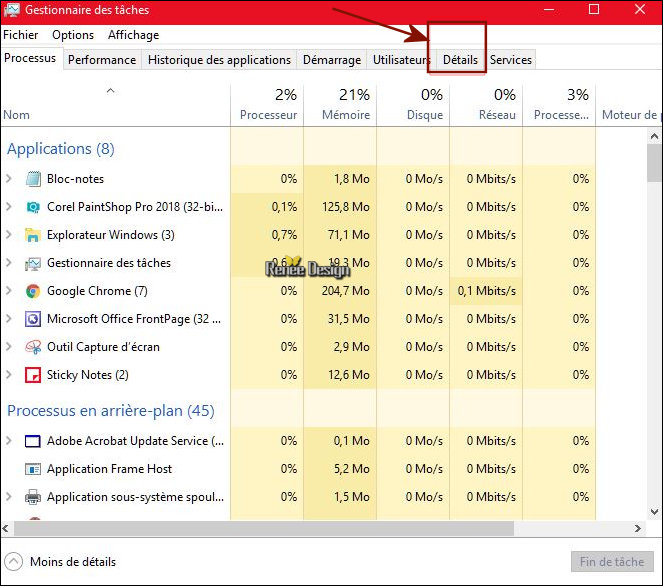The width and height of the screenshot is (663, 586).
Task: Open the Options menu
Action: 73,35
